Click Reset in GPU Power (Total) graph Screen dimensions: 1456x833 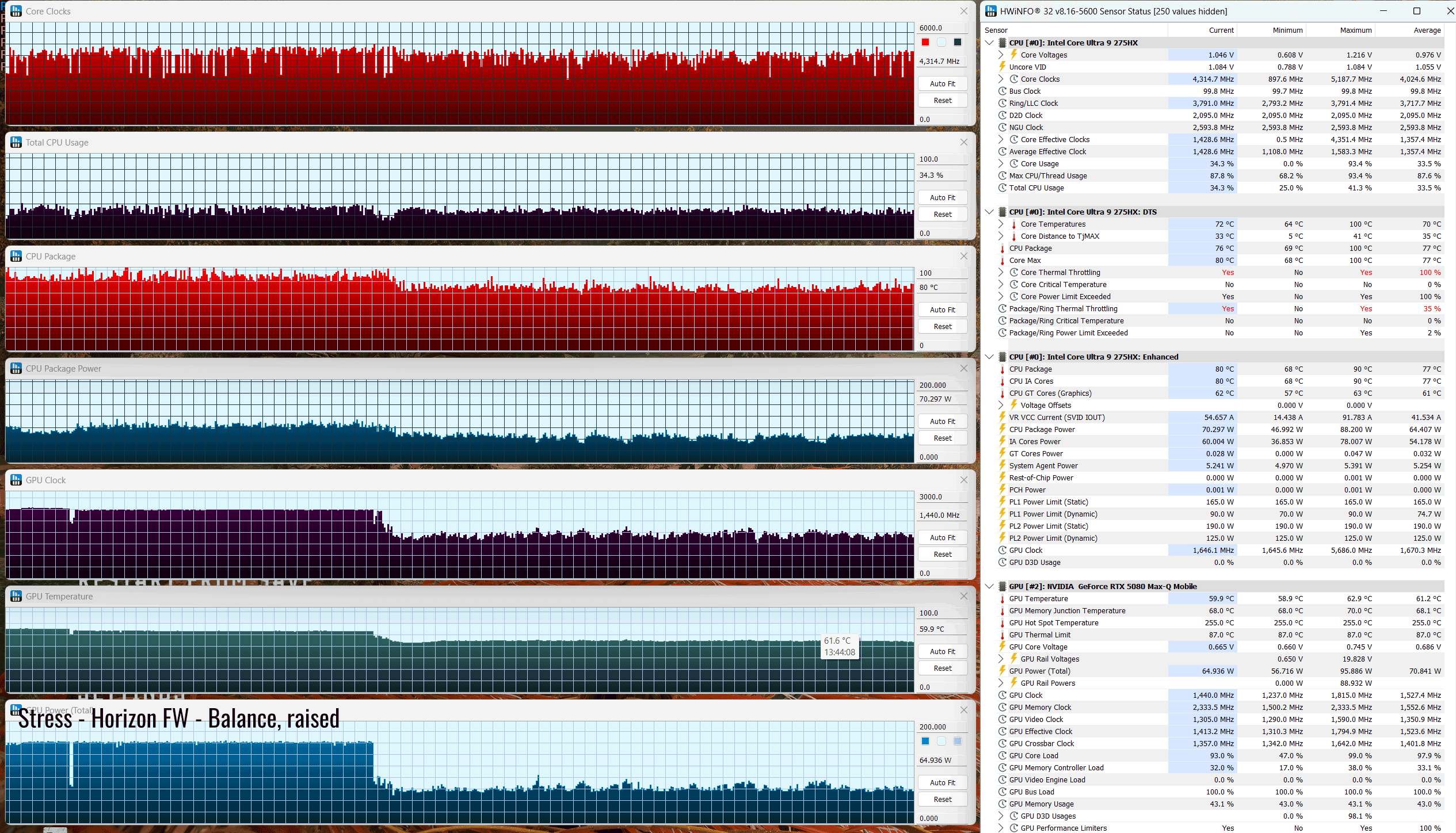(942, 799)
